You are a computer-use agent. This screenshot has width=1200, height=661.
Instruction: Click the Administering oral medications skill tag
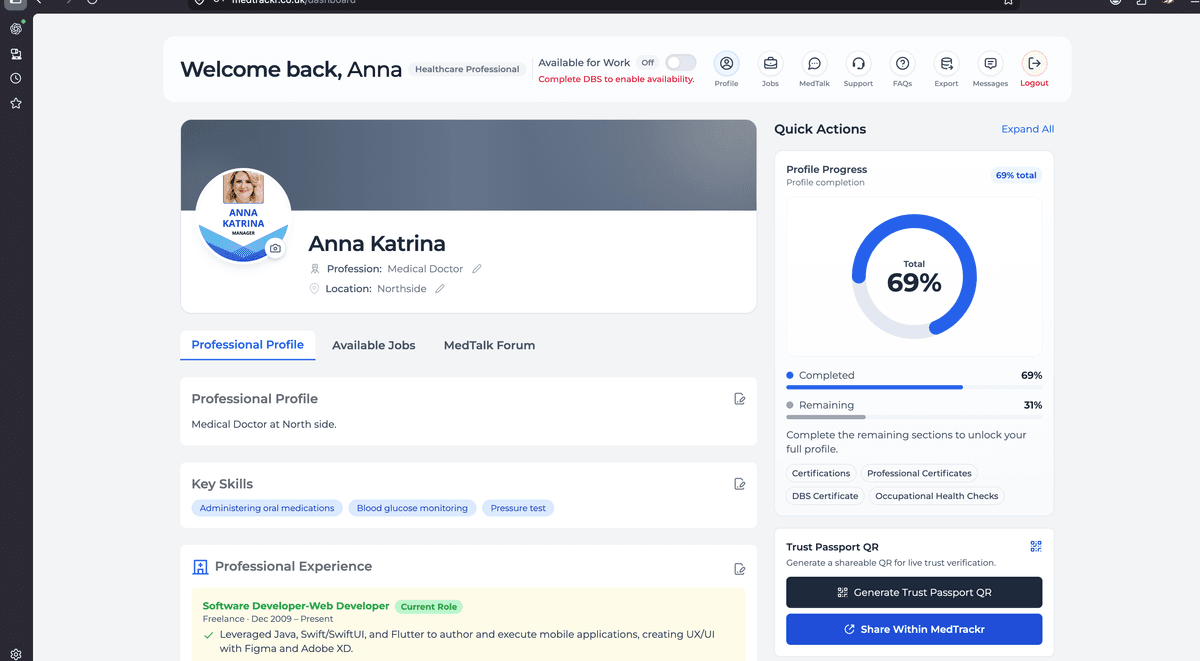click(267, 508)
